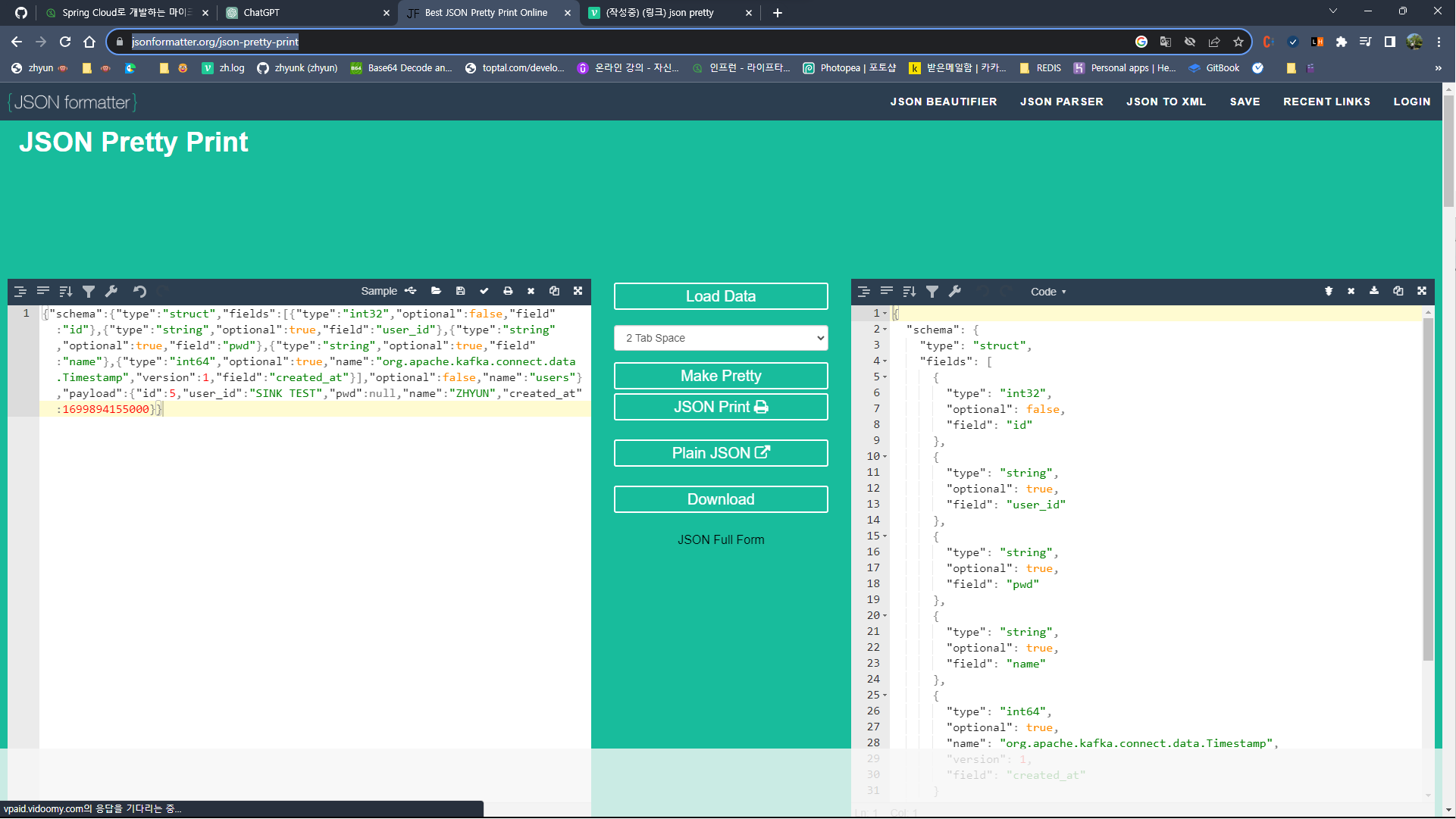This screenshot has height=819, width=1456.
Task: Undo changes using the left editor undo icon
Action: coord(139,291)
